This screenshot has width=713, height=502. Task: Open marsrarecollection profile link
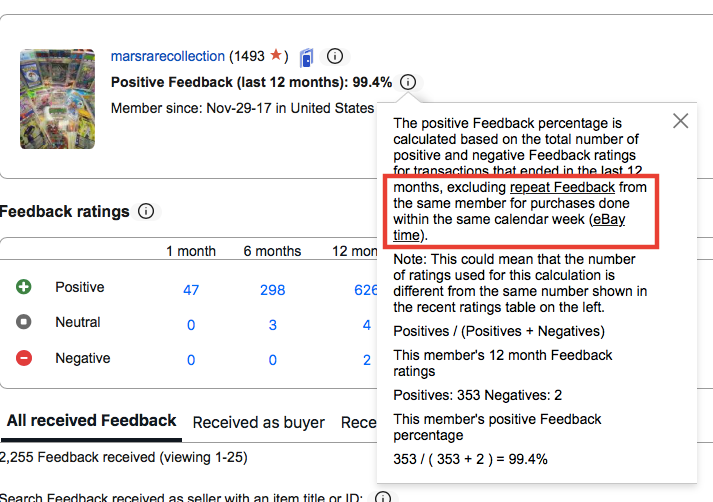coord(168,56)
